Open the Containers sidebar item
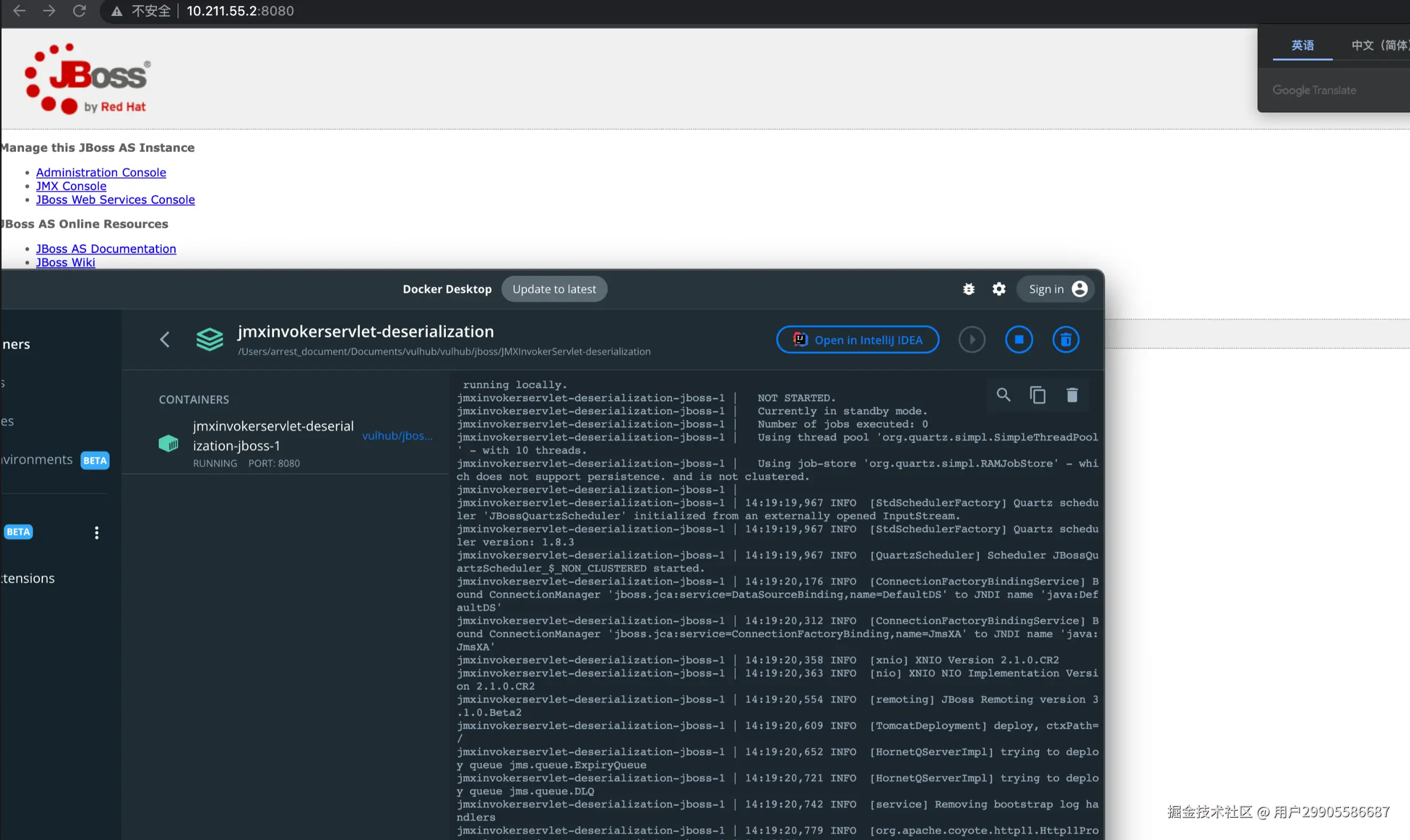 [x=16, y=344]
